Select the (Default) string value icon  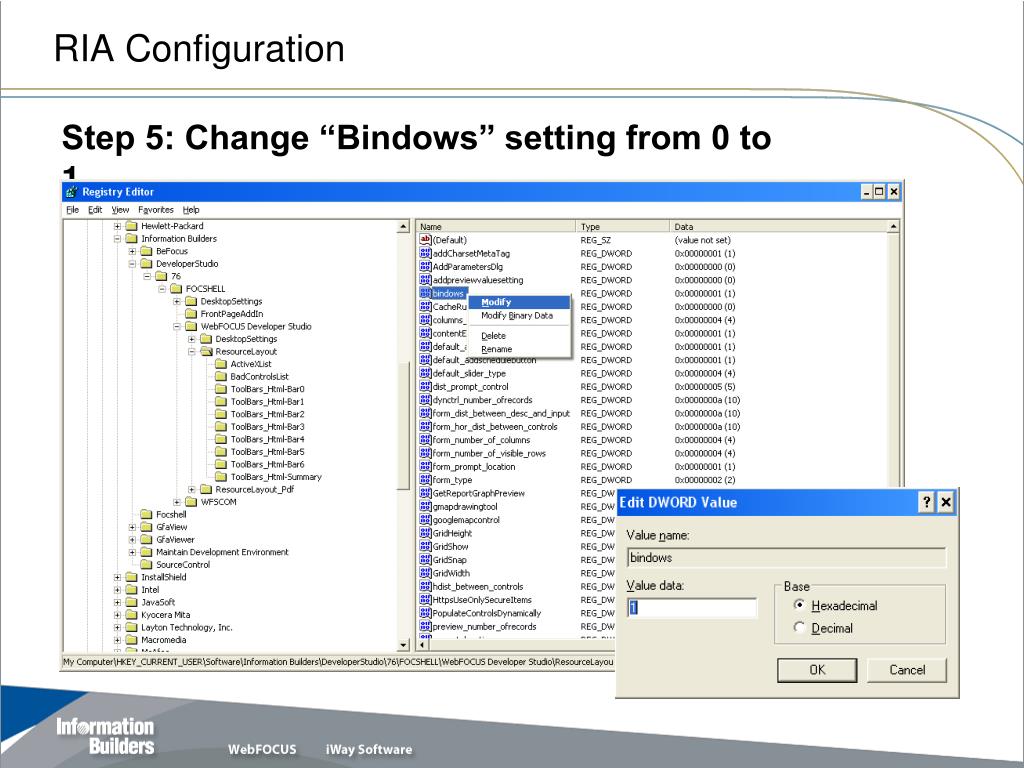425,240
